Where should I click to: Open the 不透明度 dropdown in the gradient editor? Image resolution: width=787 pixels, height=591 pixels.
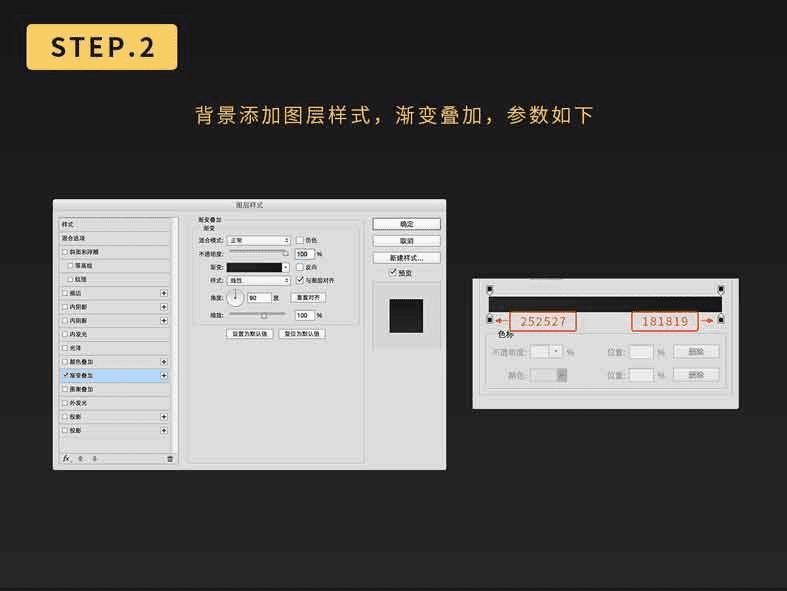click(556, 352)
